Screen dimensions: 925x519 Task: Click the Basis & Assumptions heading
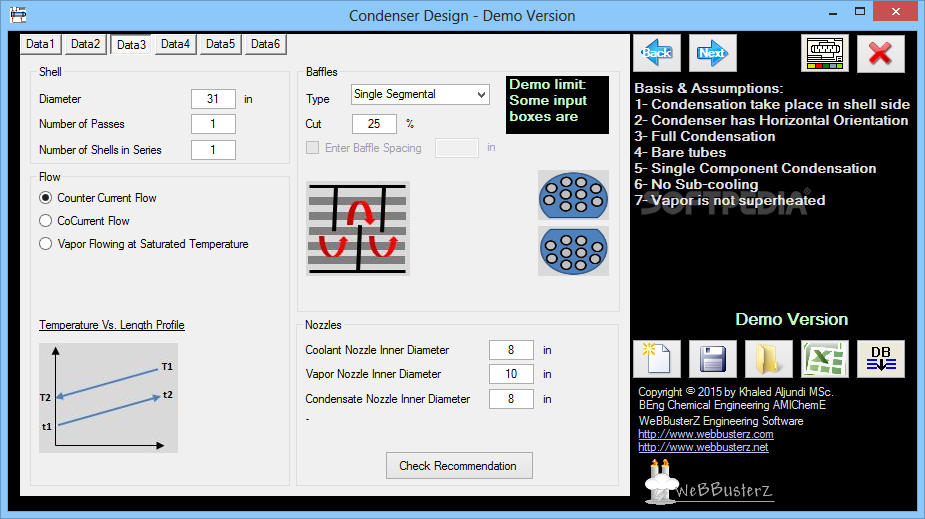[708, 88]
